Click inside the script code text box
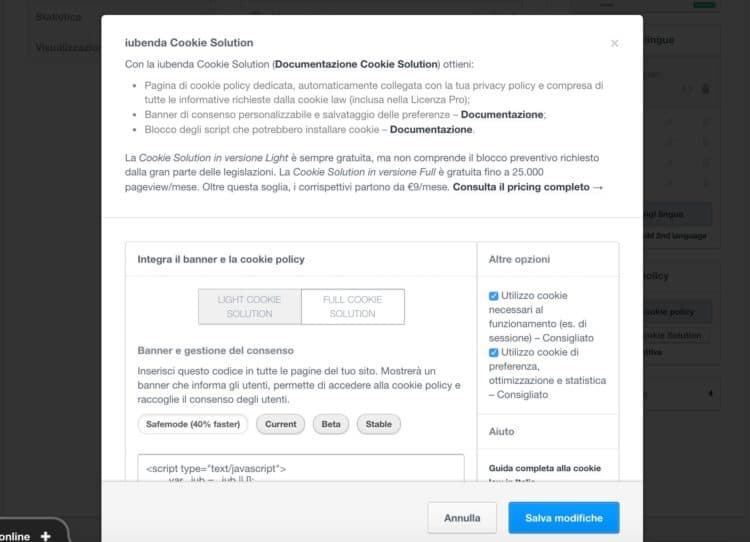Viewport: 750px width, 542px height. (301, 468)
